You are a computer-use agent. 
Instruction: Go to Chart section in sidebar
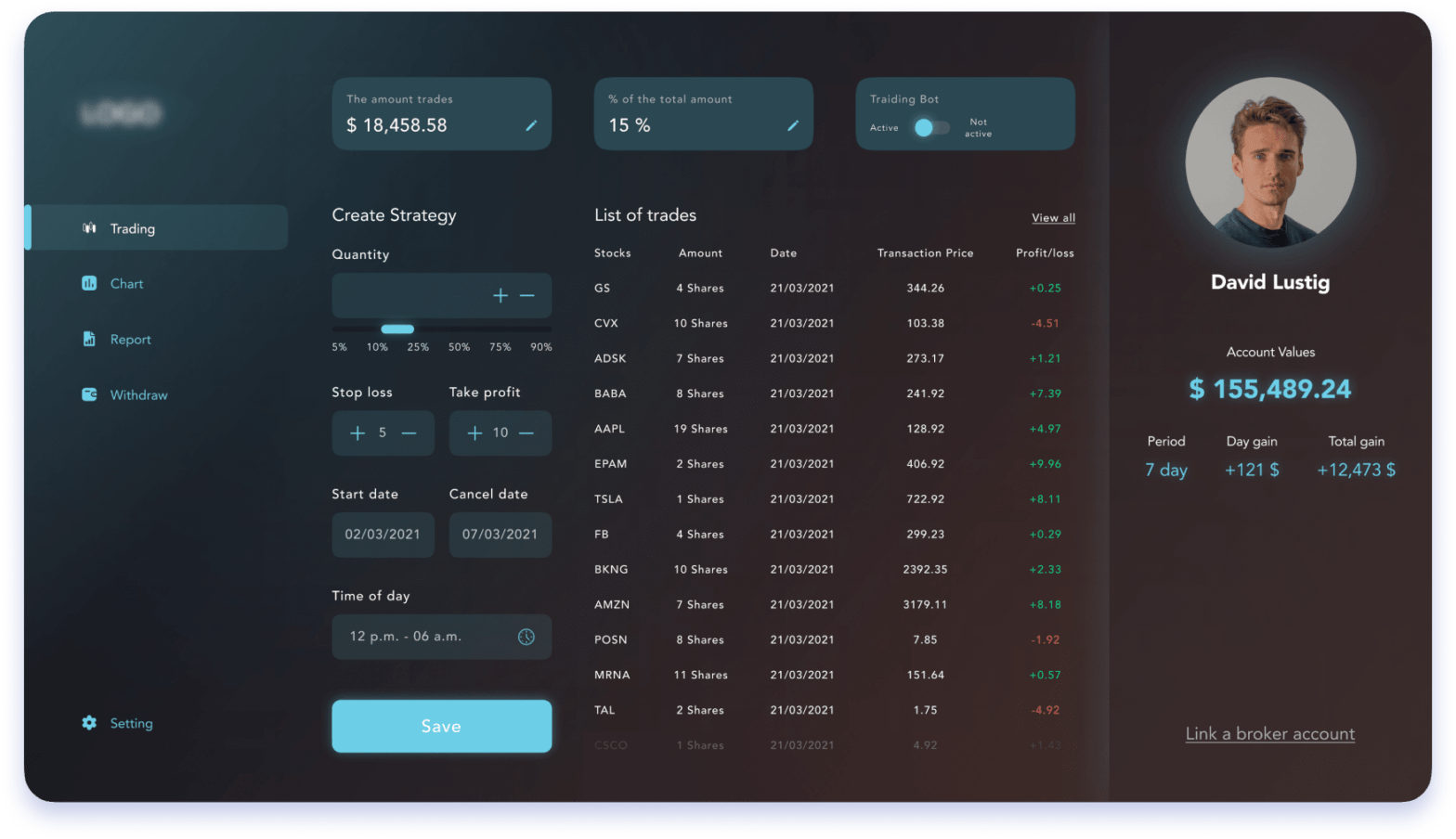pos(126,284)
